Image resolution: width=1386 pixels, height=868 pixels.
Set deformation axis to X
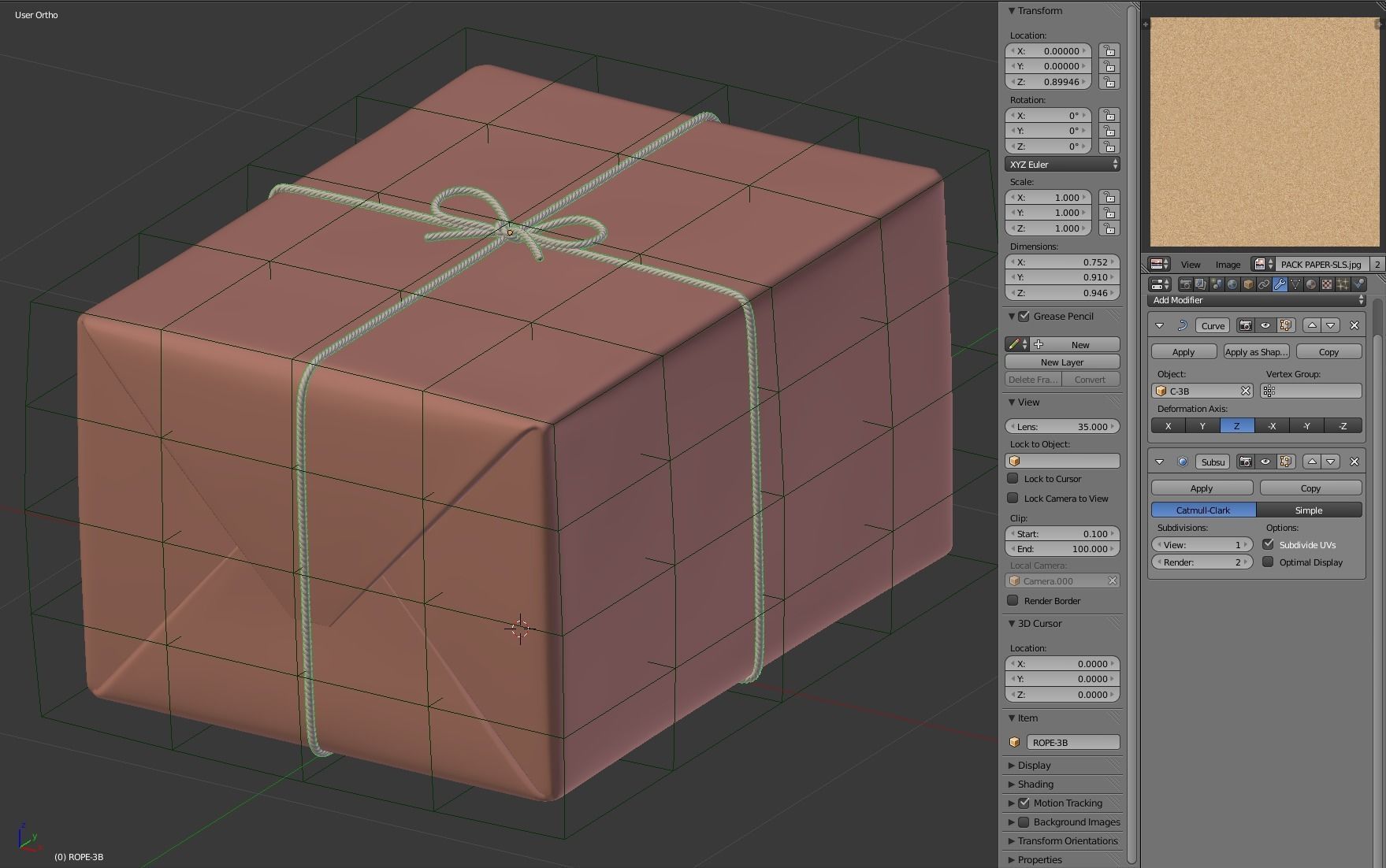[1169, 425]
